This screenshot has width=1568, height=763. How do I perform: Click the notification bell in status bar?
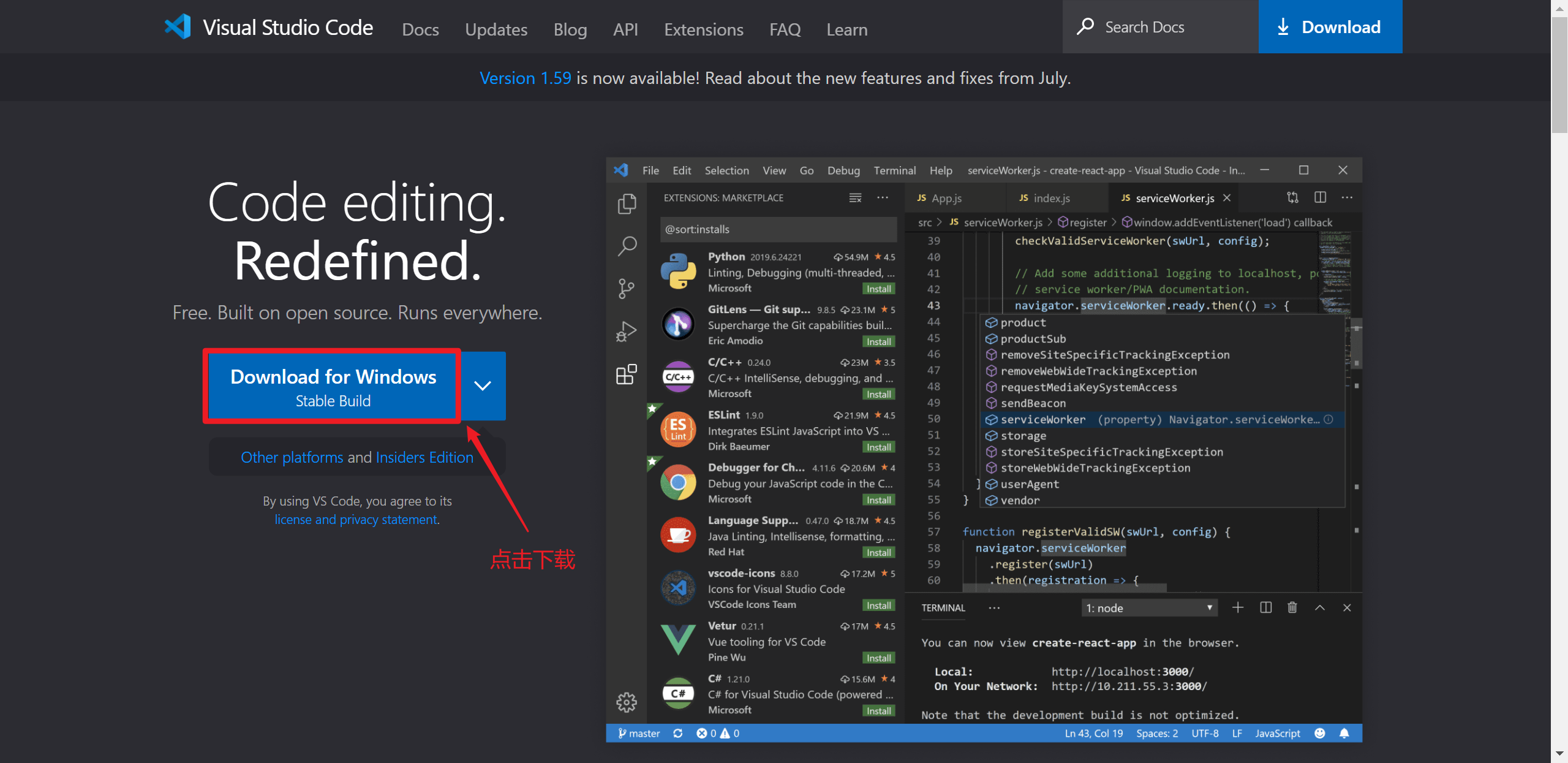click(1344, 734)
